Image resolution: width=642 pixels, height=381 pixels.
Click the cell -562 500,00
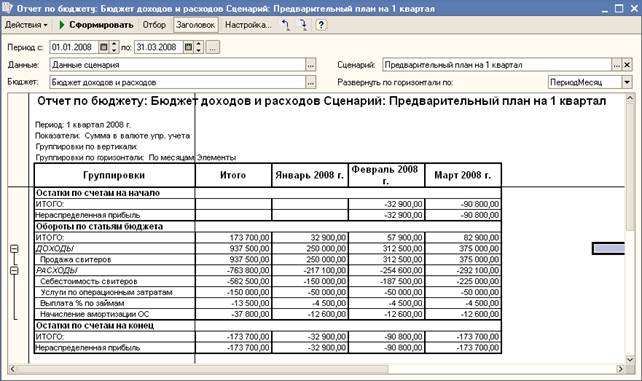233,282
